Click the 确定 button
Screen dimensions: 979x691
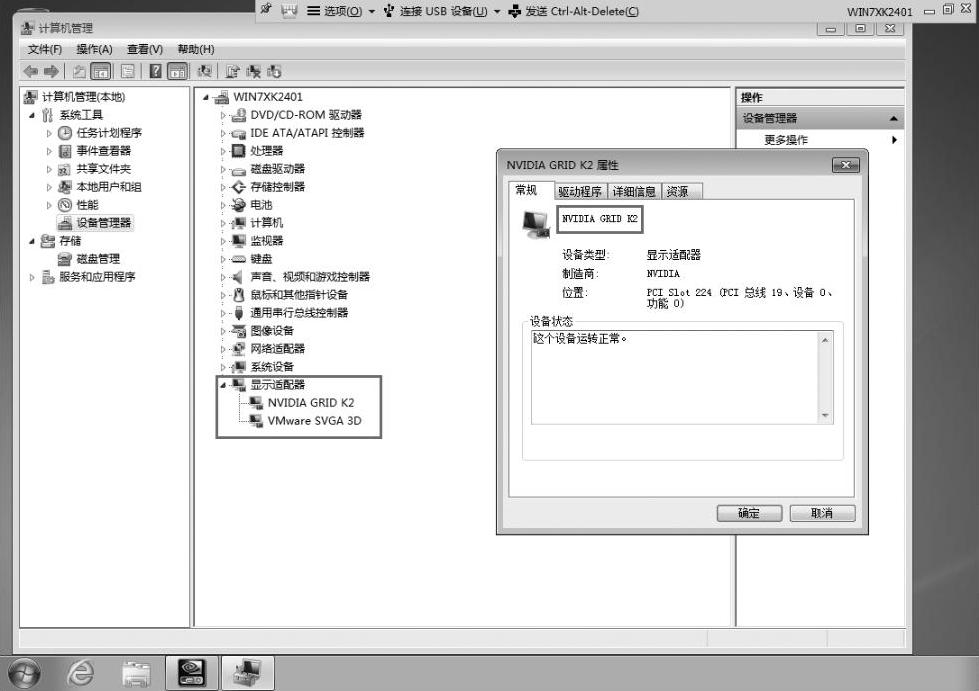pos(749,513)
